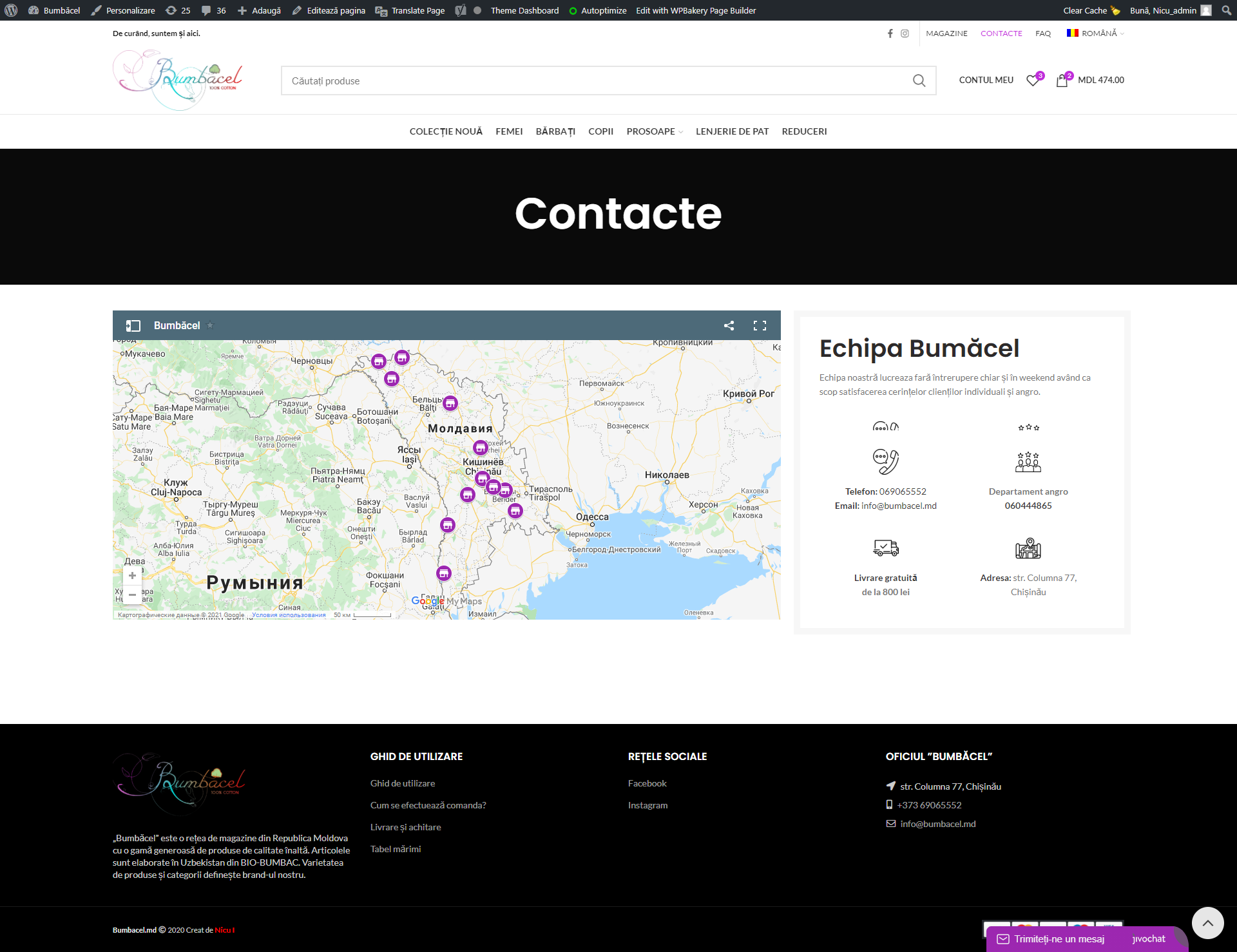Click the search magnifier icon
The image size is (1237, 952).
(x=919, y=81)
